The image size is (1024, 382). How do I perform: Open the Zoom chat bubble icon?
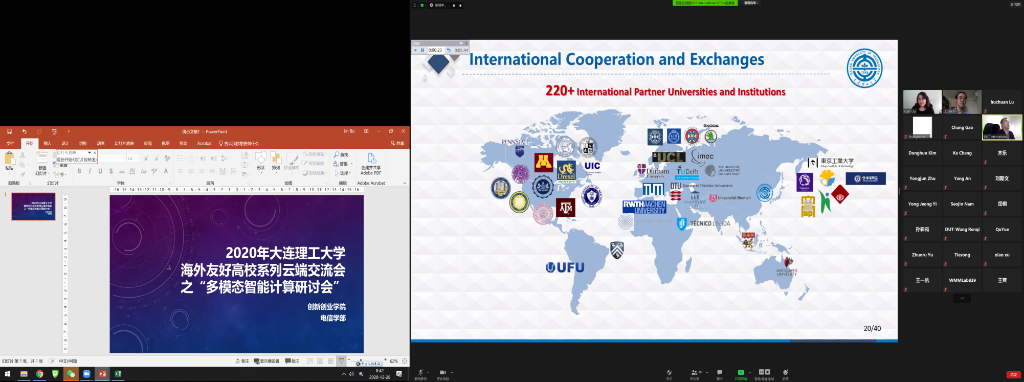click(720, 372)
